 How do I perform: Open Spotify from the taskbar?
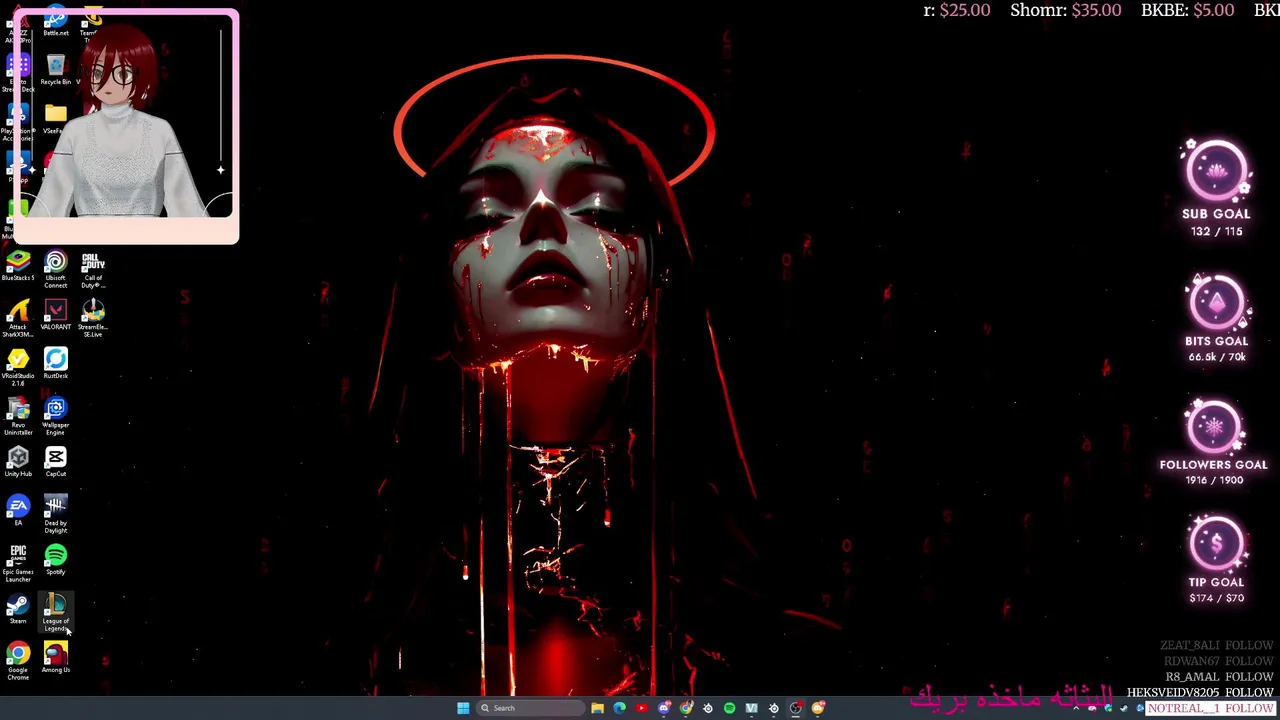coord(729,708)
